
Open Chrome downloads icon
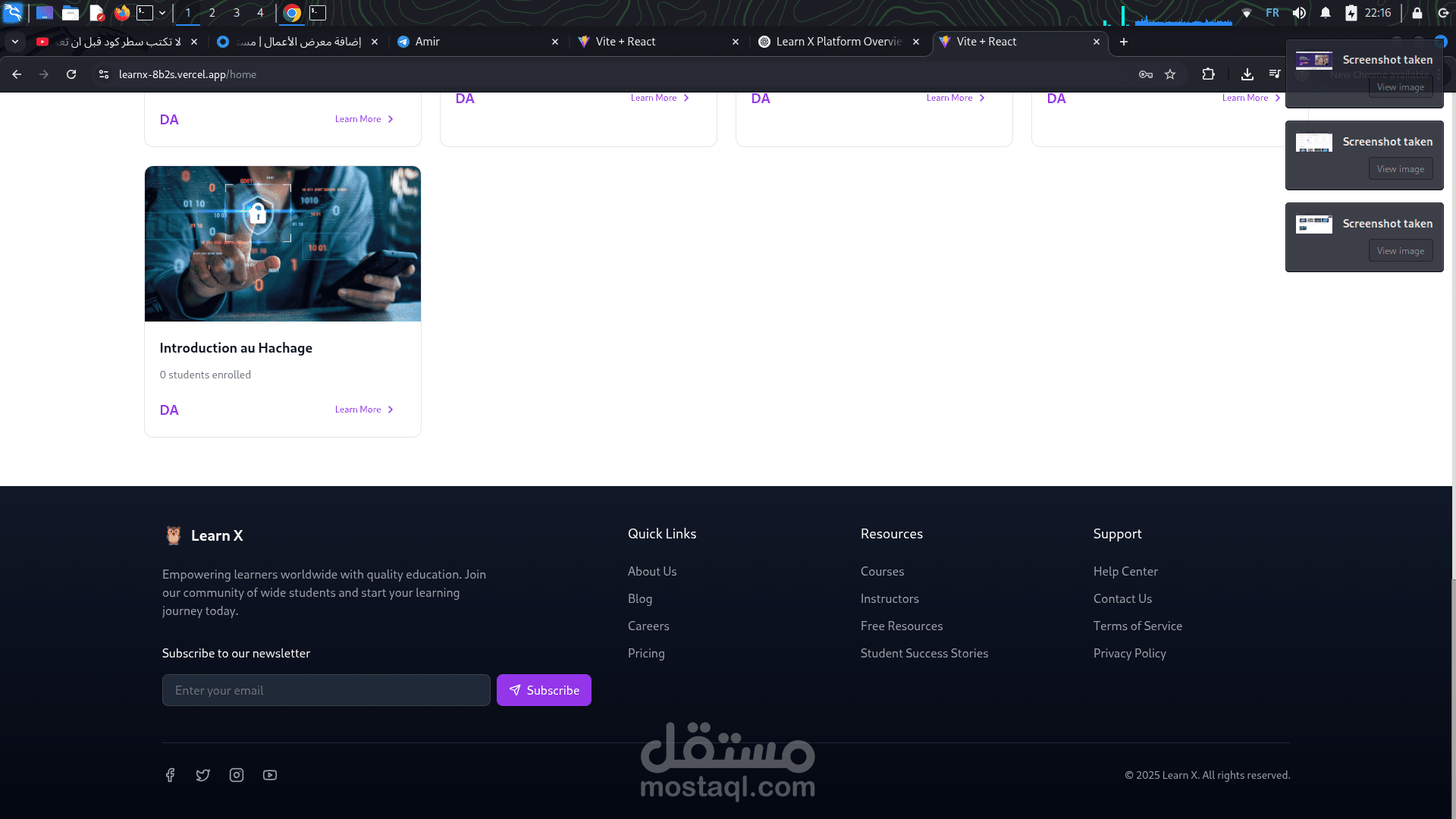[1247, 74]
